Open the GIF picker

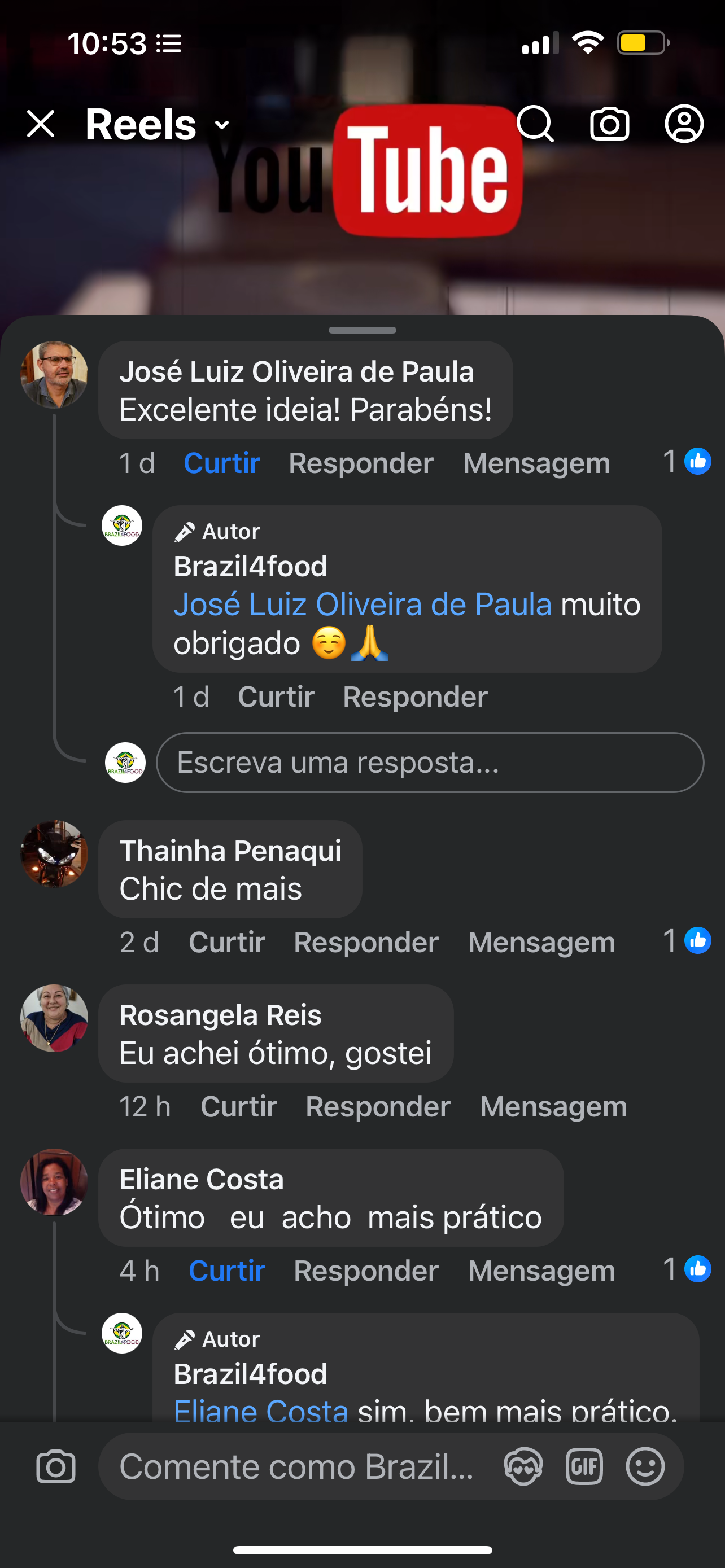pyautogui.click(x=584, y=1467)
